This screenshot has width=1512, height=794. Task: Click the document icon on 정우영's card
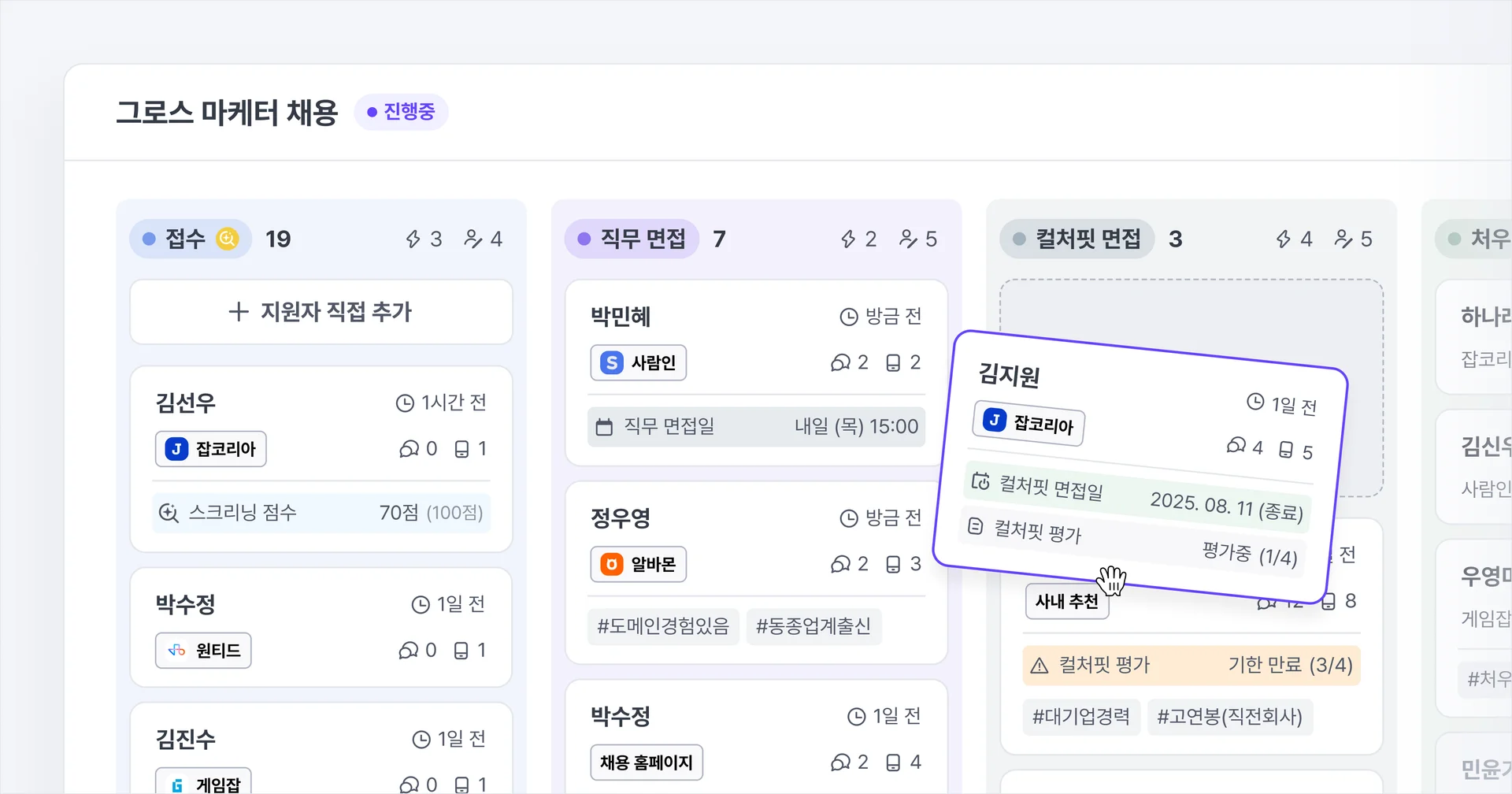tap(891, 564)
